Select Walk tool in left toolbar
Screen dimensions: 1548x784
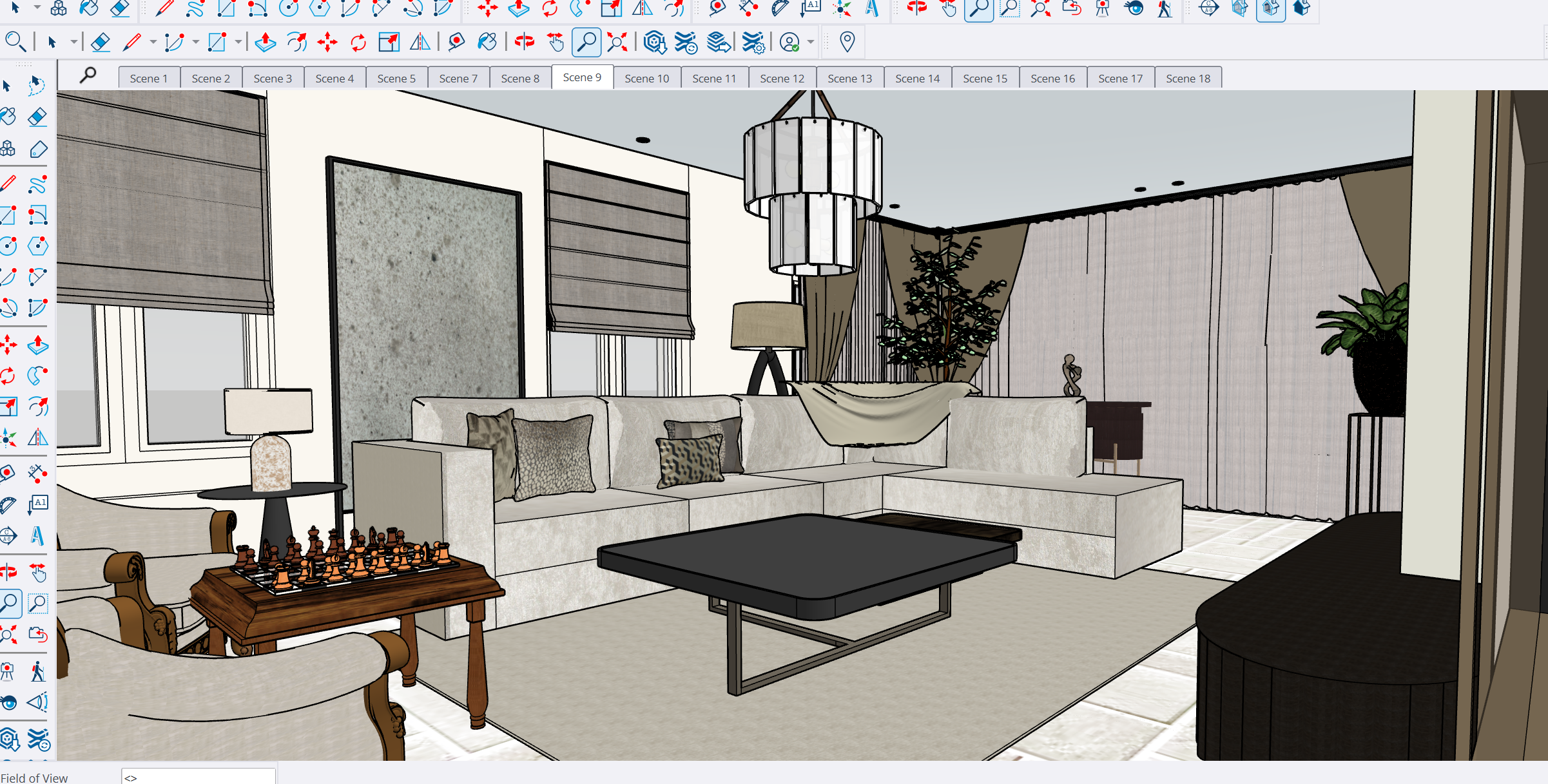pyautogui.click(x=38, y=672)
